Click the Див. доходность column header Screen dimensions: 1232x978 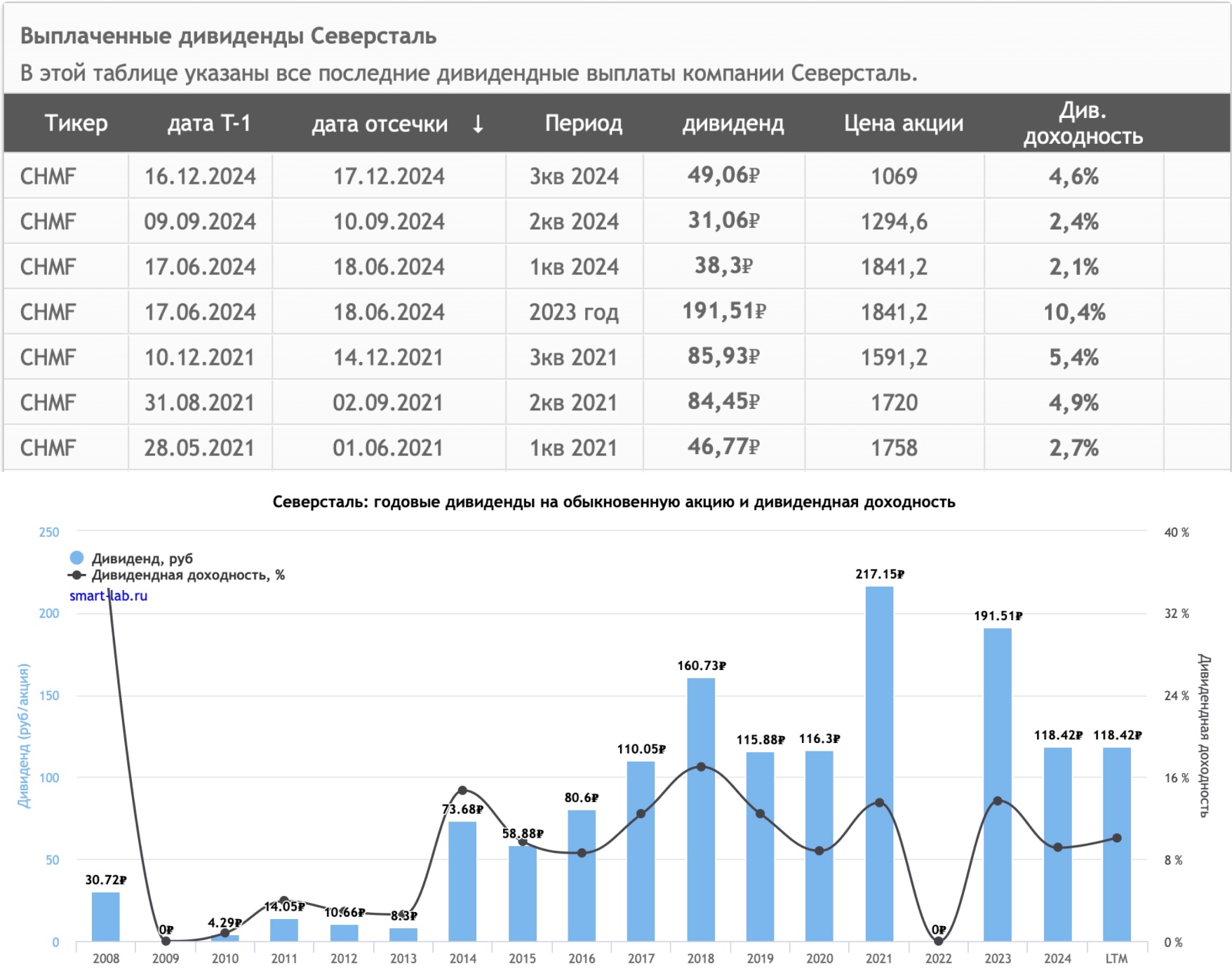(1083, 123)
